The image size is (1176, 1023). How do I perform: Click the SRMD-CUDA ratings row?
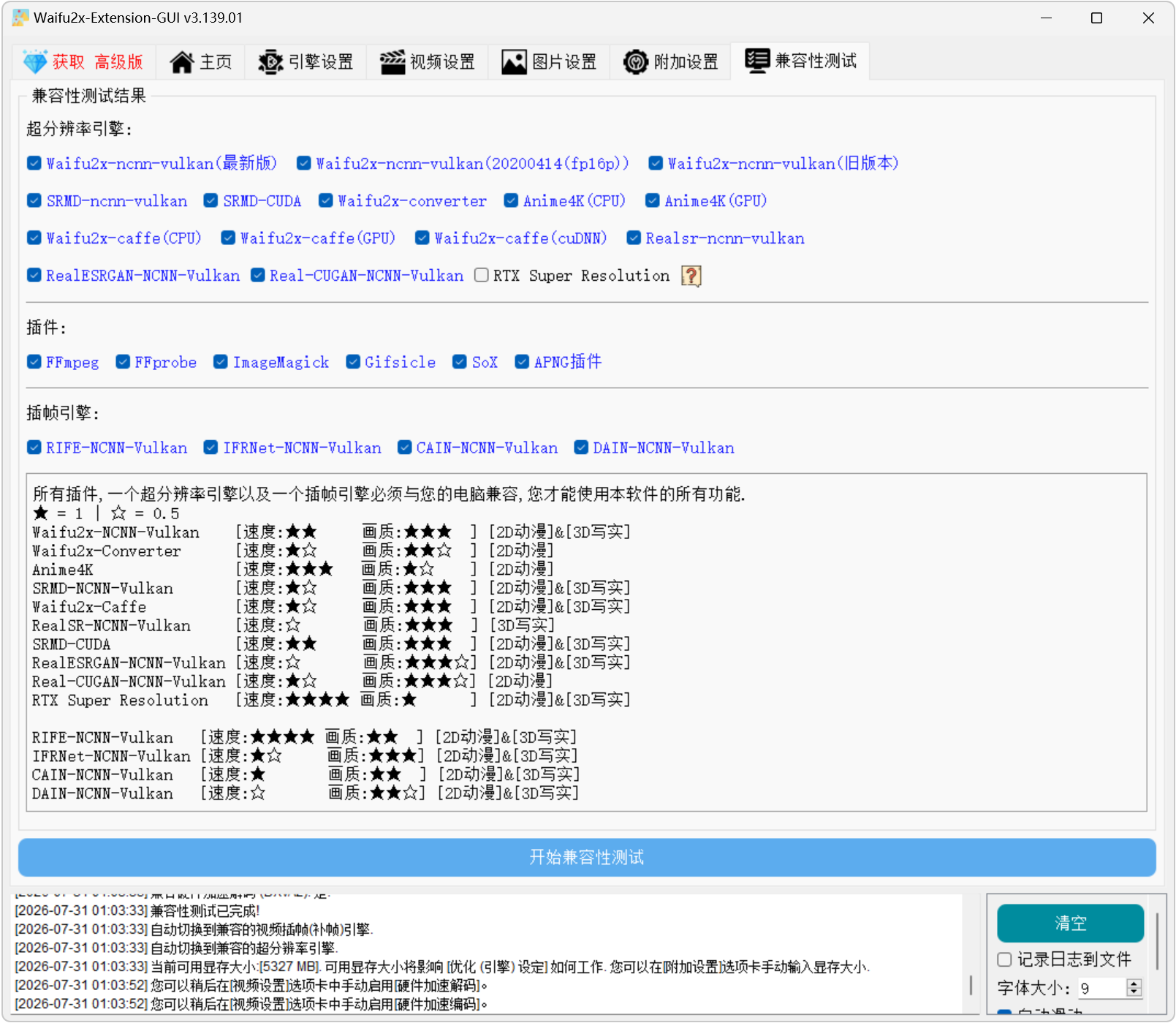point(331,643)
